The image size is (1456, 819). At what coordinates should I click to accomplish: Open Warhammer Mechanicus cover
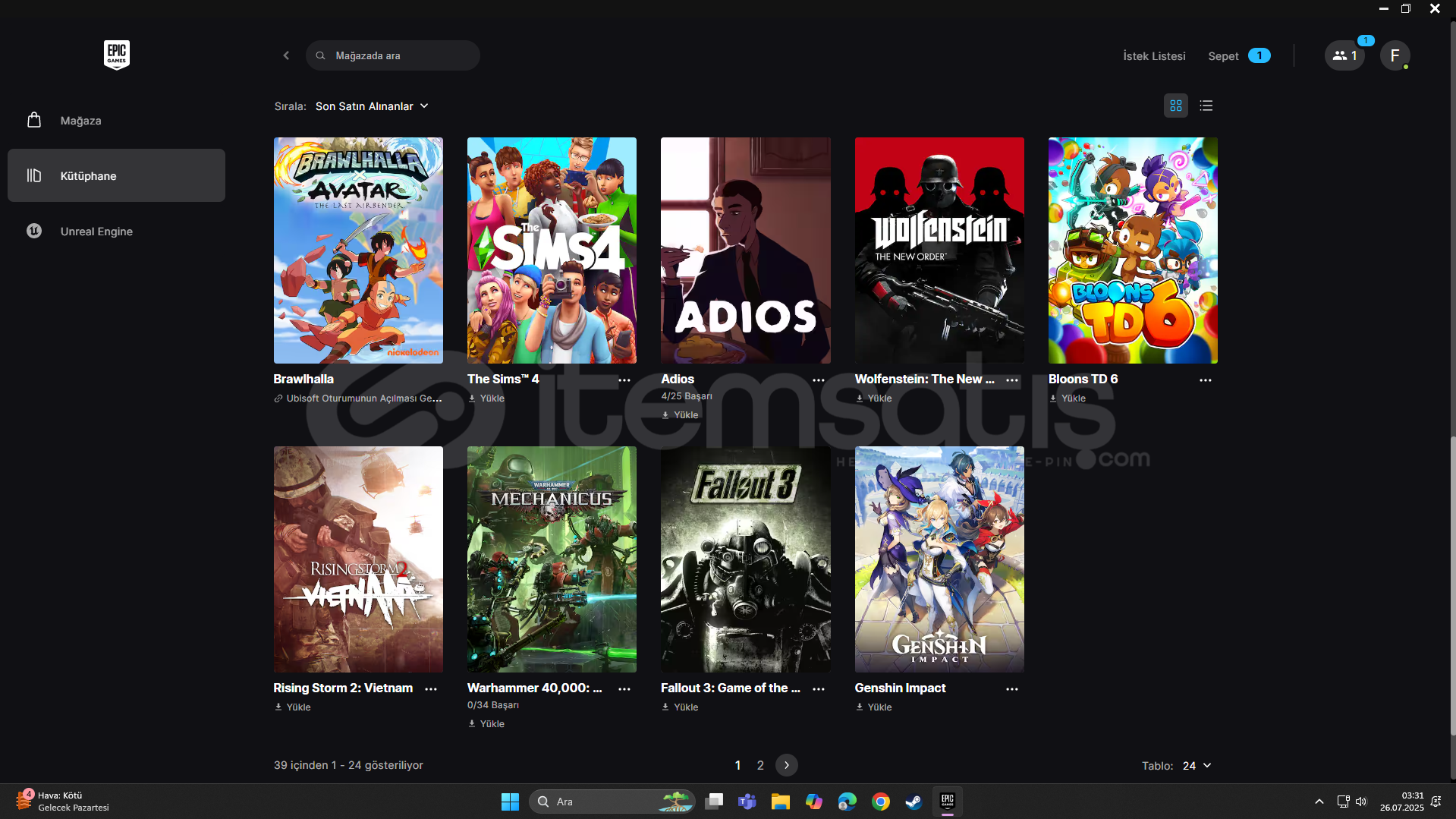point(552,559)
